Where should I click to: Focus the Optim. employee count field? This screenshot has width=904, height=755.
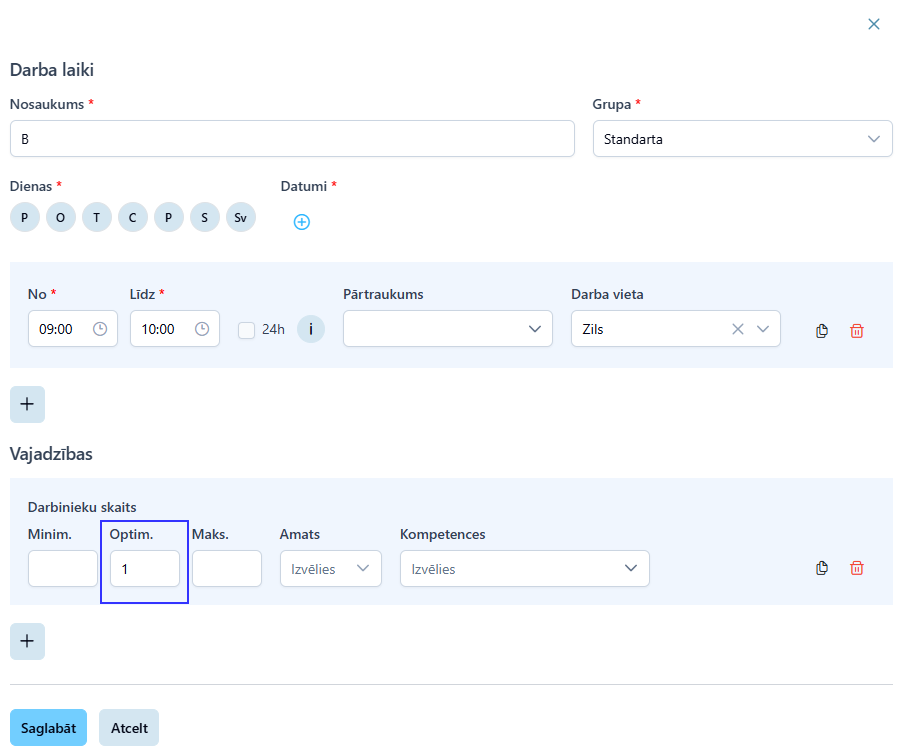[145, 568]
